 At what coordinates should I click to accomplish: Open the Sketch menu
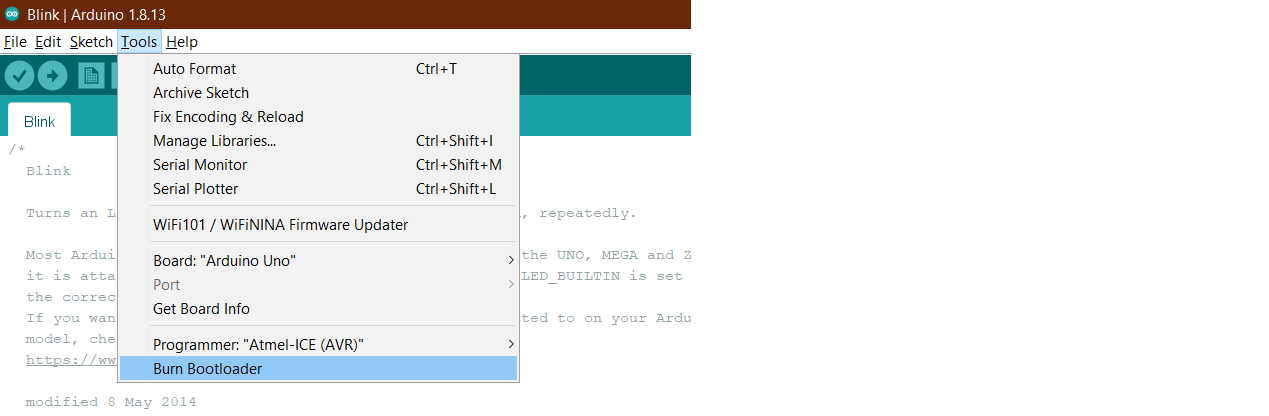coord(91,42)
